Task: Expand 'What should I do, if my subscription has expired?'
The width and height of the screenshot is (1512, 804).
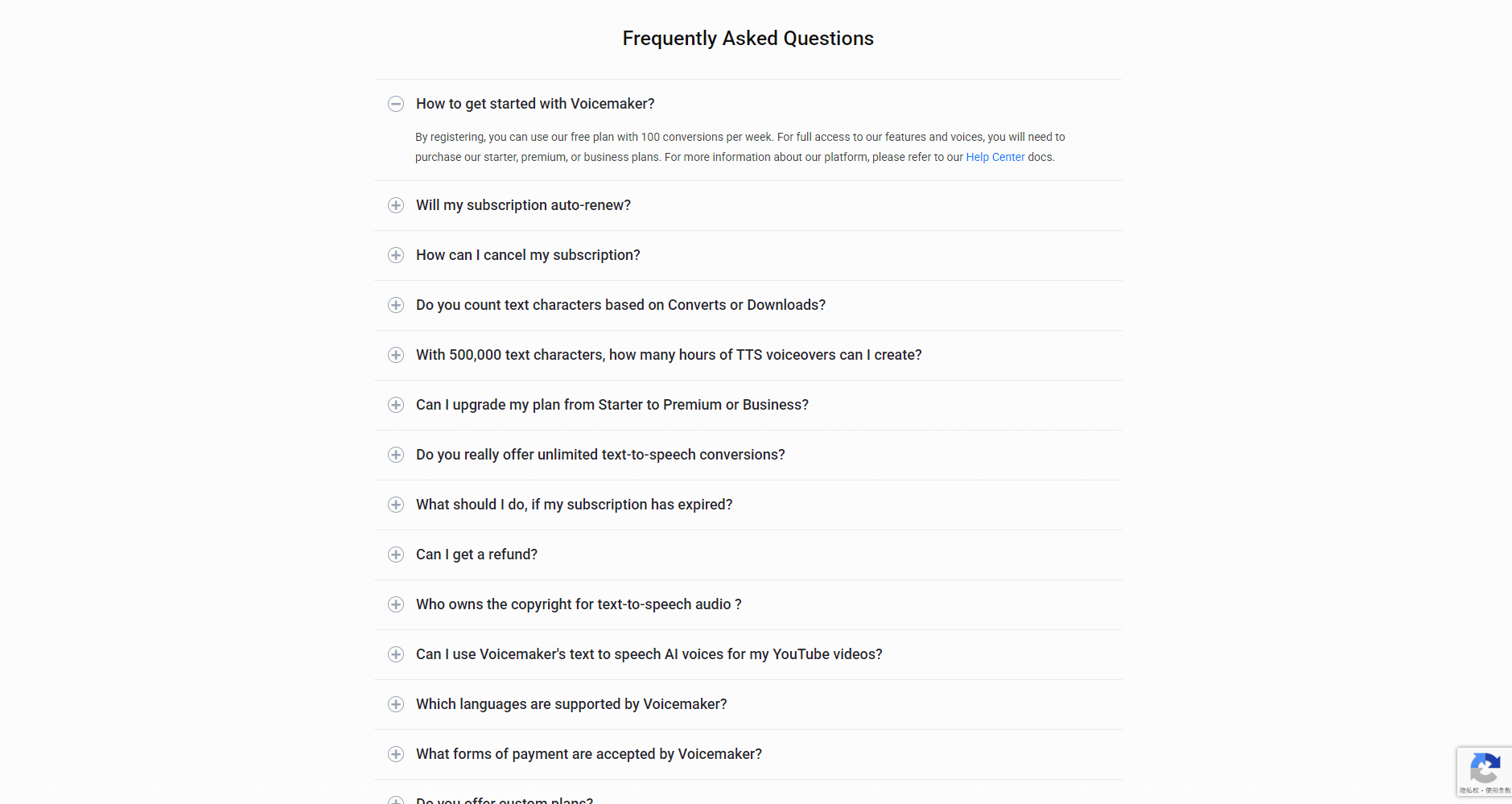Action: click(x=574, y=505)
